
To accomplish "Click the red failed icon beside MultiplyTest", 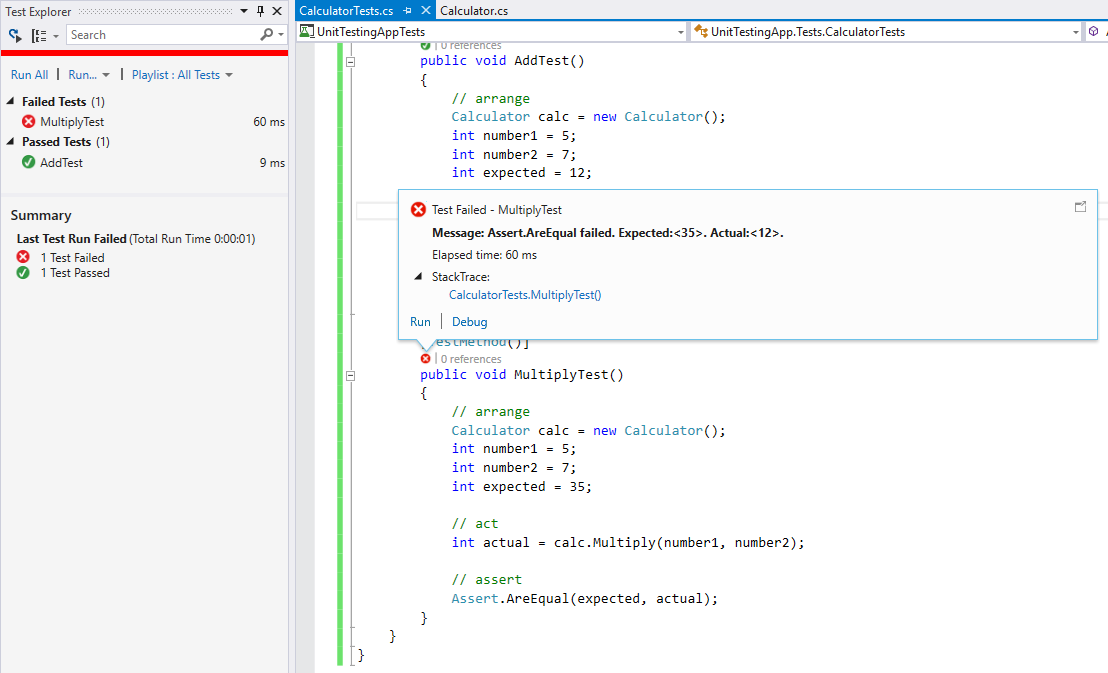I will click(x=28, y=122).
